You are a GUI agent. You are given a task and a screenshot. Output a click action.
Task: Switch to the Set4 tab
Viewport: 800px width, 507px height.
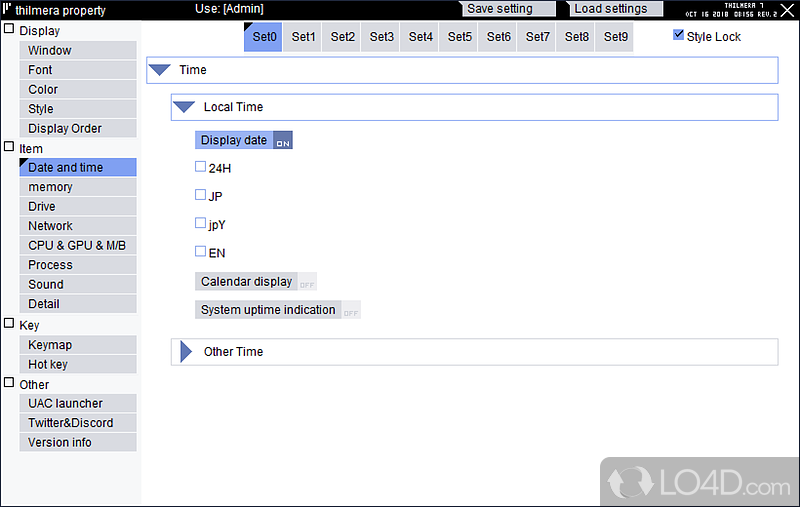[420, 37]
